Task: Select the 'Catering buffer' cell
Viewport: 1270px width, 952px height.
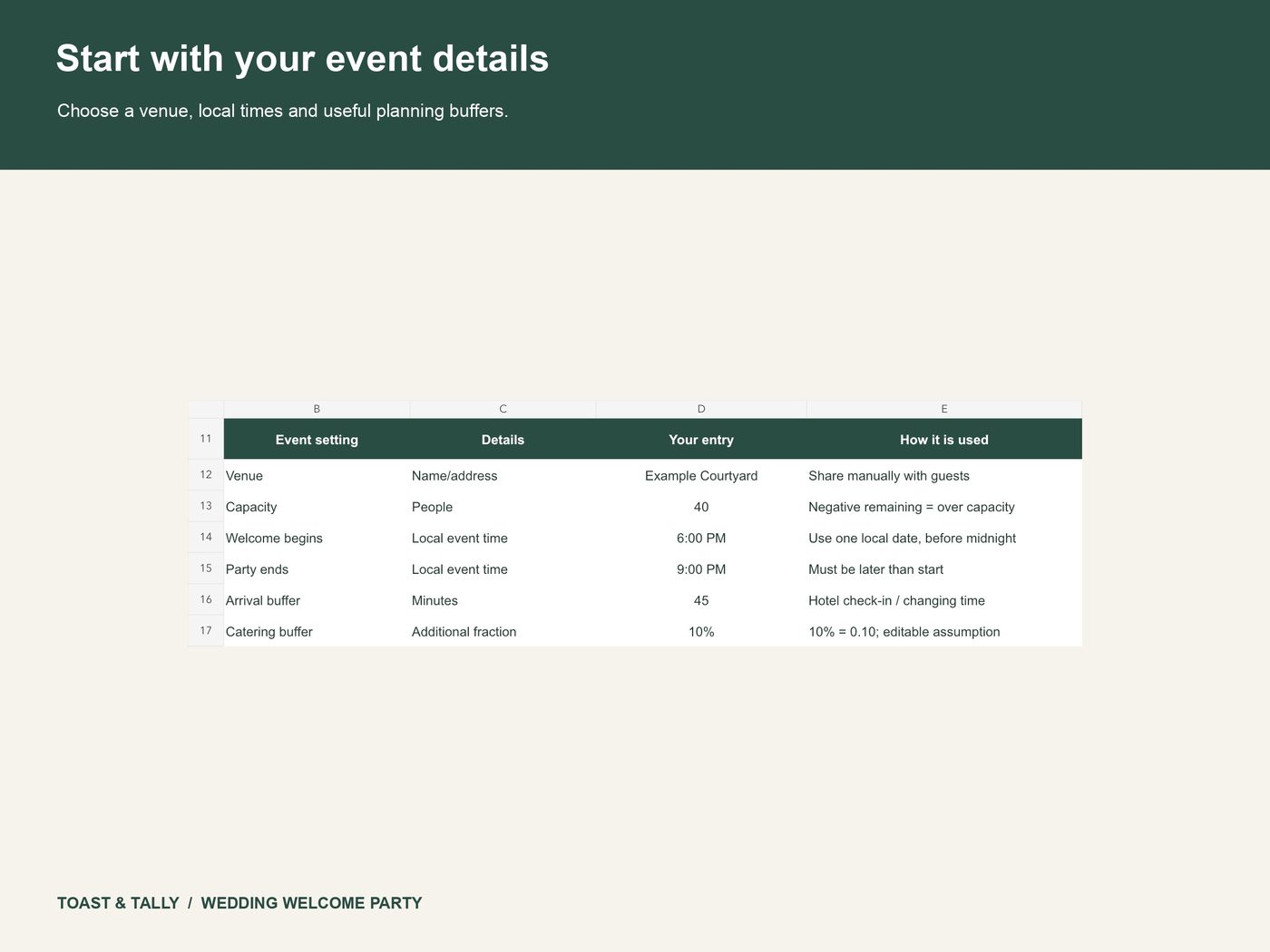Action: pos(317,632)
